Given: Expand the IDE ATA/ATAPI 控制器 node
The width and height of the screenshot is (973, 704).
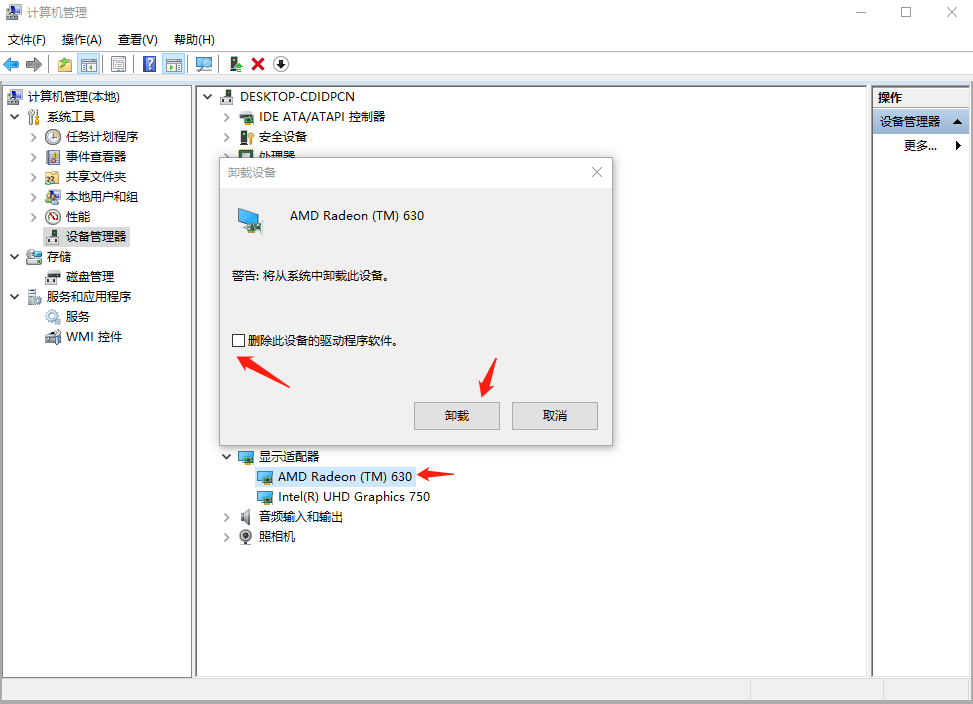Looking at the screenshot, I should point(227,117).
